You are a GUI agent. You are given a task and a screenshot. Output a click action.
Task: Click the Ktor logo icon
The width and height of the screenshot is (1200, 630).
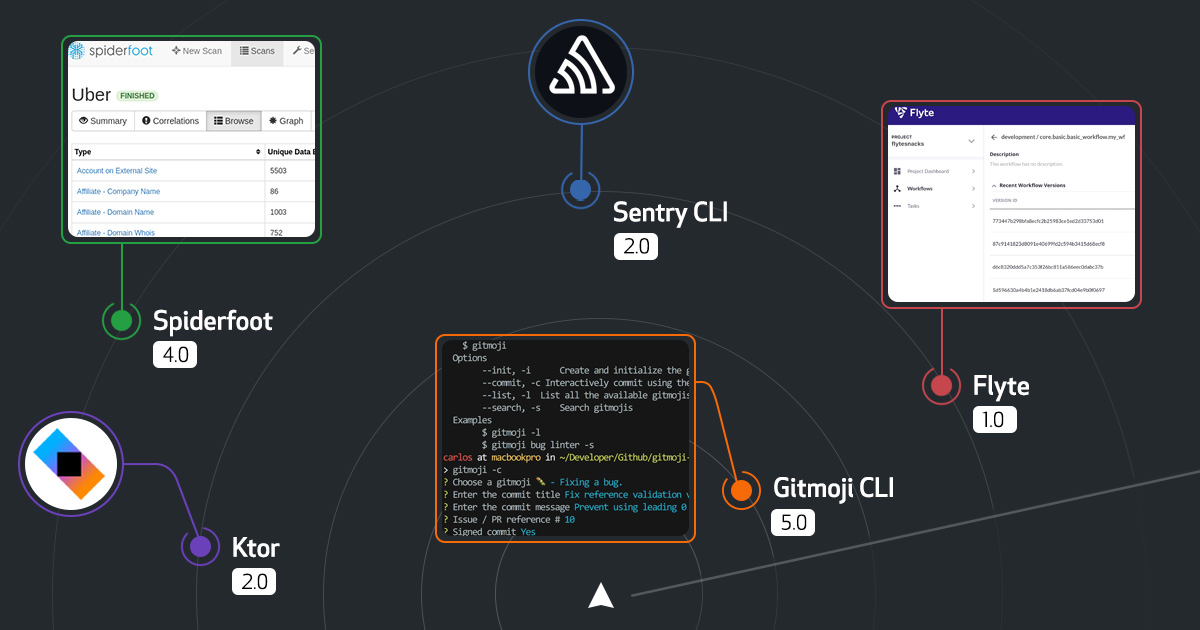click(x=70, y=463)
